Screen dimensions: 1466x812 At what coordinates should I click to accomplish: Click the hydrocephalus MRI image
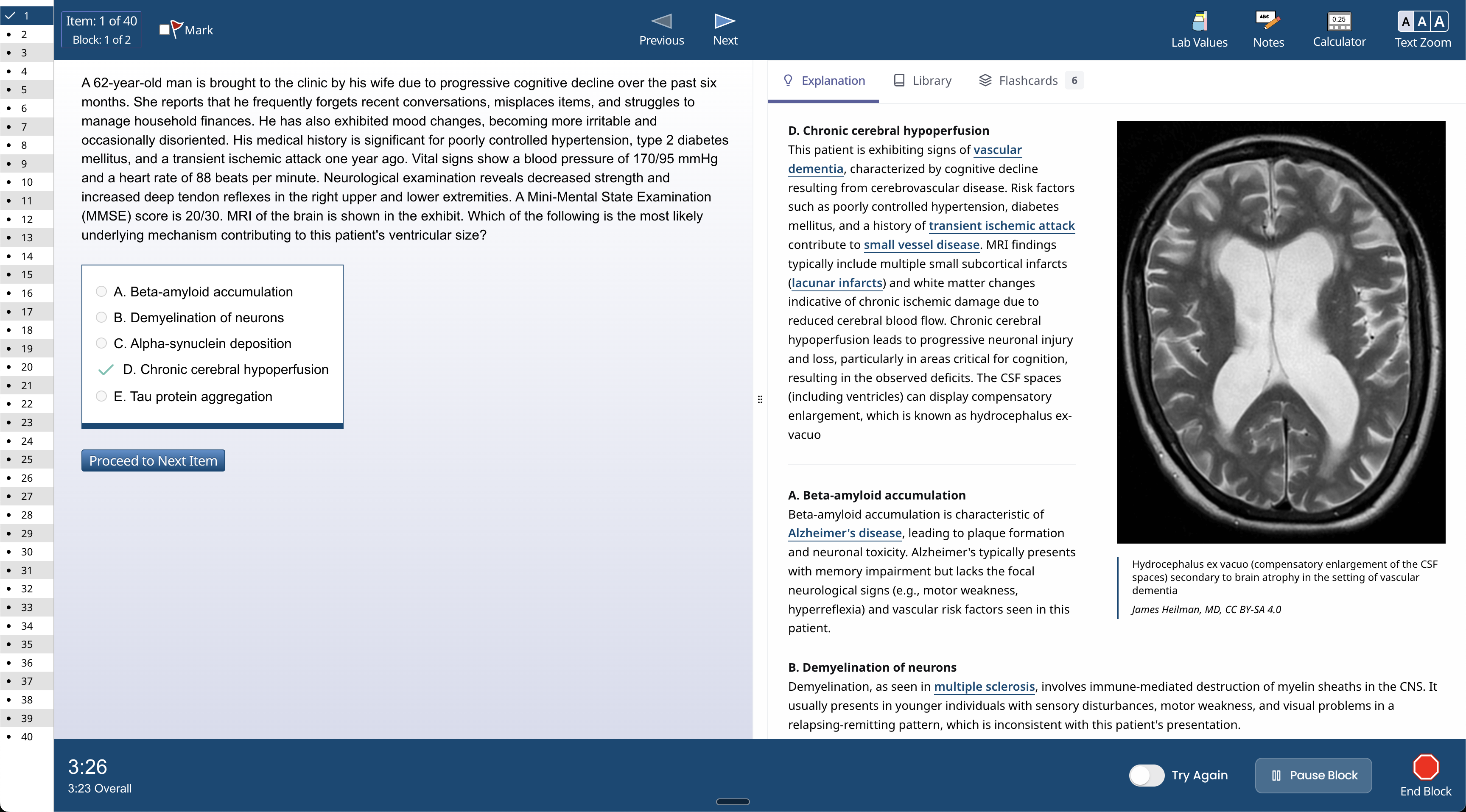point(1281,332)
